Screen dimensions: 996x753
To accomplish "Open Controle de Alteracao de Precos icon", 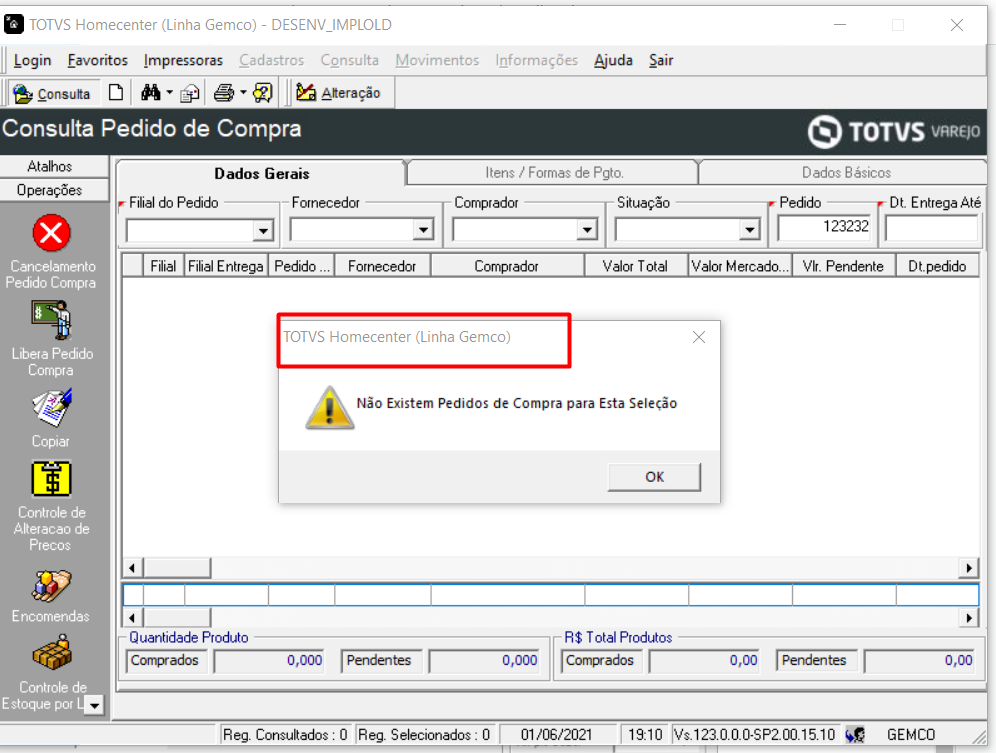I will [x=51, y=478].
